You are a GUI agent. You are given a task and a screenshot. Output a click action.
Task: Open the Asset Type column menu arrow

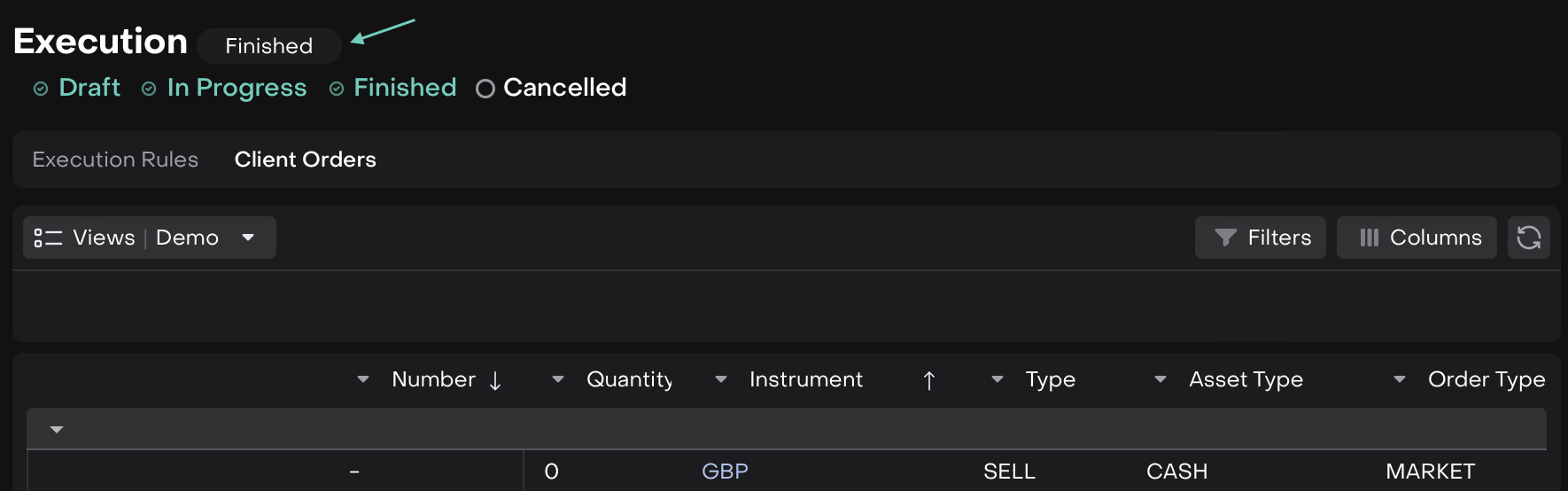pos(1160,379)
